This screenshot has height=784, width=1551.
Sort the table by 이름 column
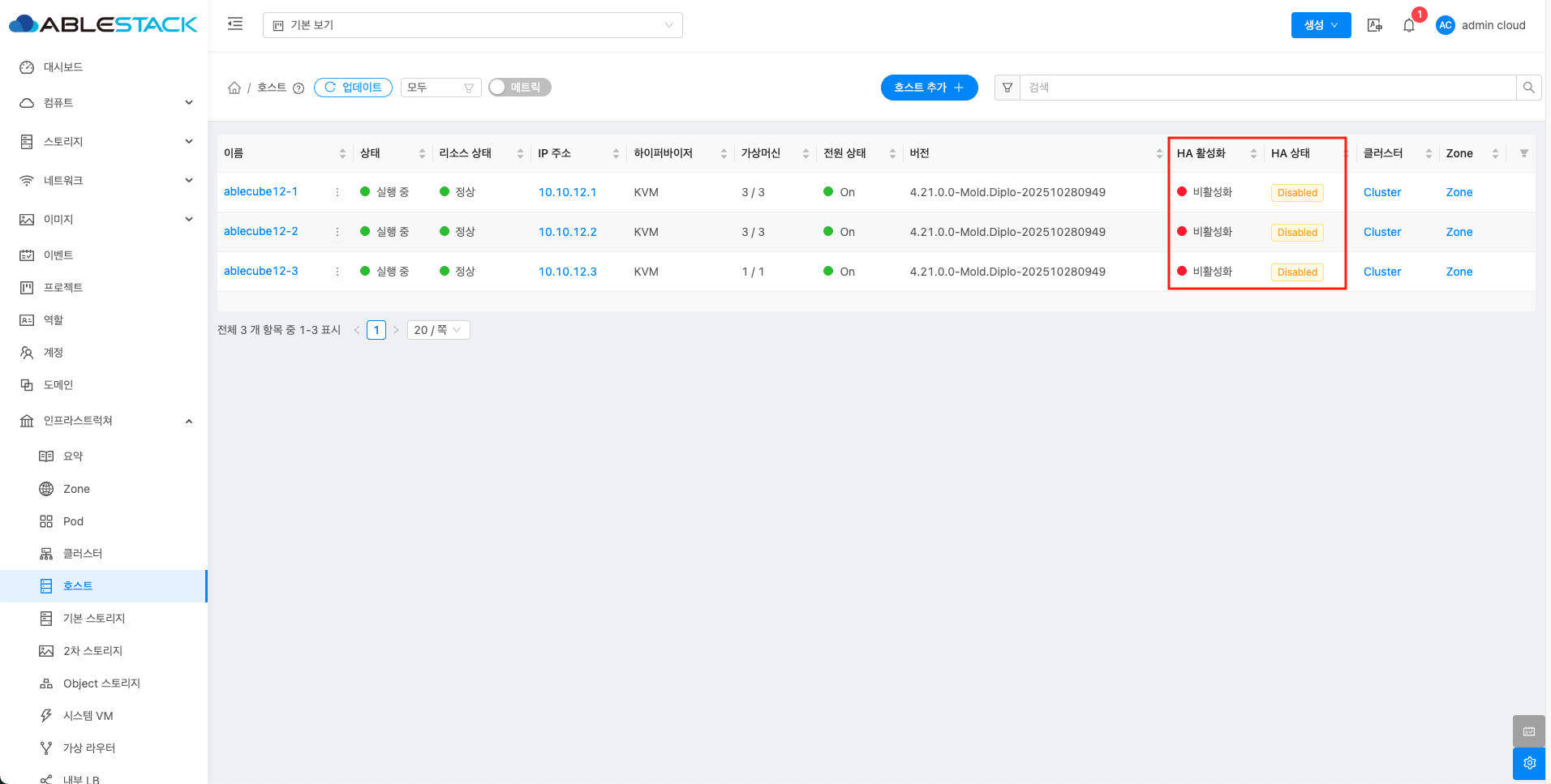(x=342, y=153)
